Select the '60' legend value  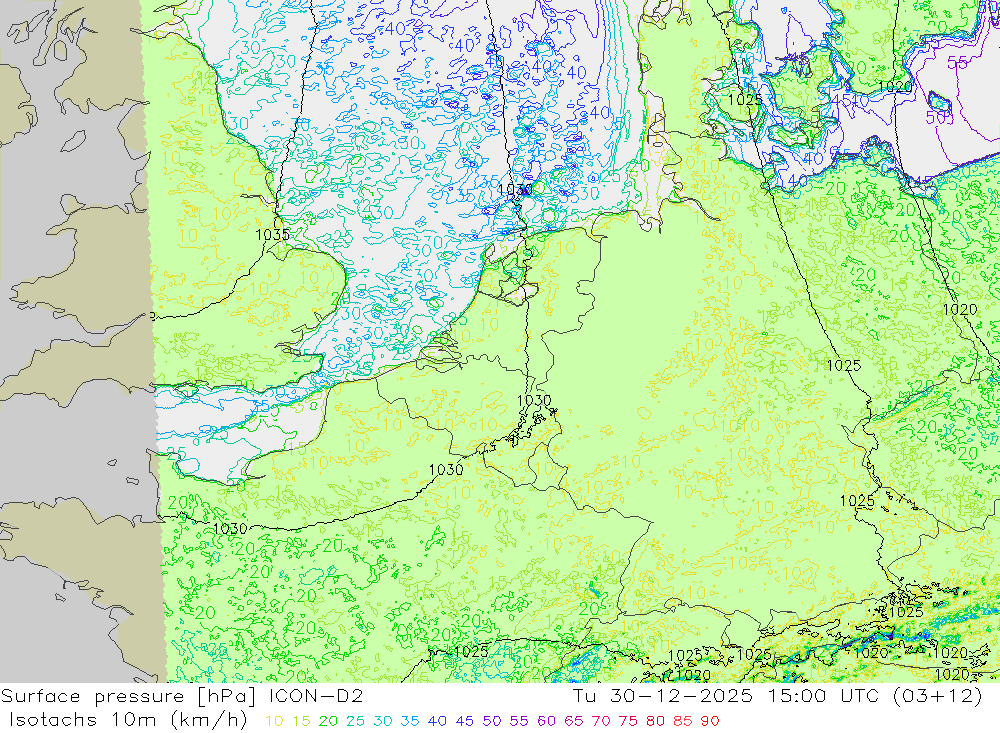coord(547,722)
